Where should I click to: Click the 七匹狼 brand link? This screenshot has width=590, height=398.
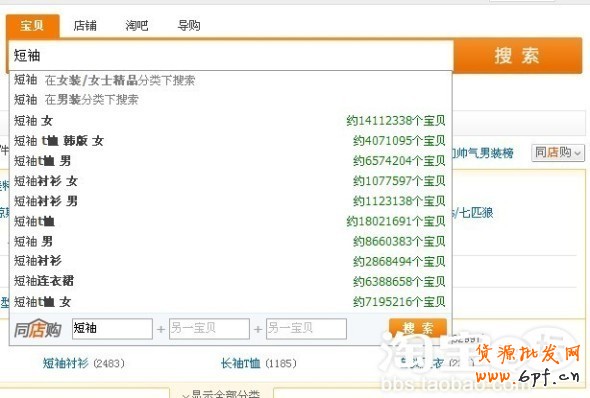[476, 213]
